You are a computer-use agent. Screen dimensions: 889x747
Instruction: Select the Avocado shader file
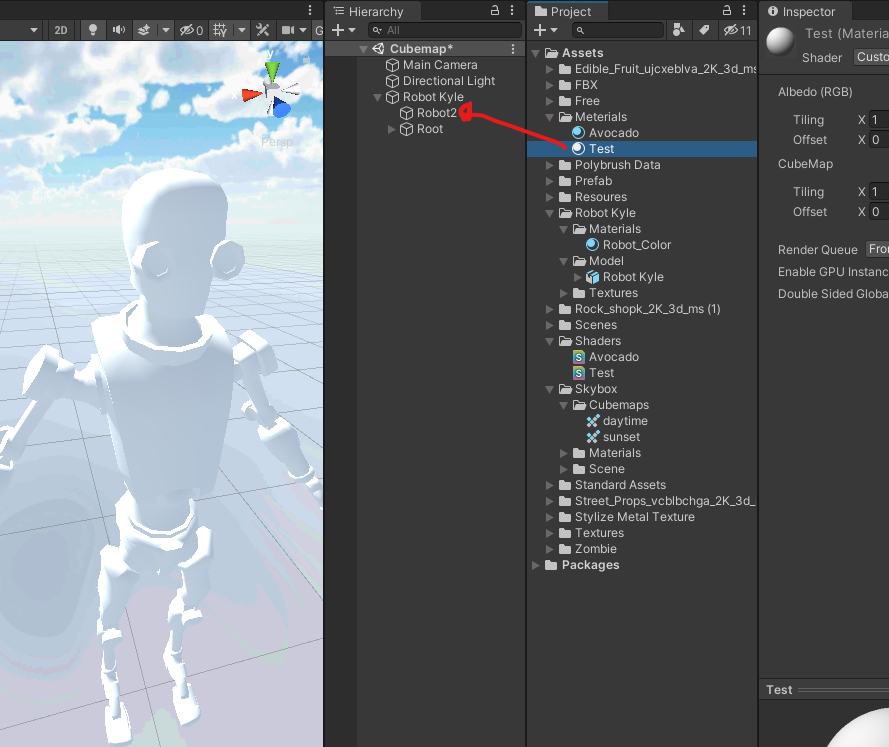tap(606, 357)
